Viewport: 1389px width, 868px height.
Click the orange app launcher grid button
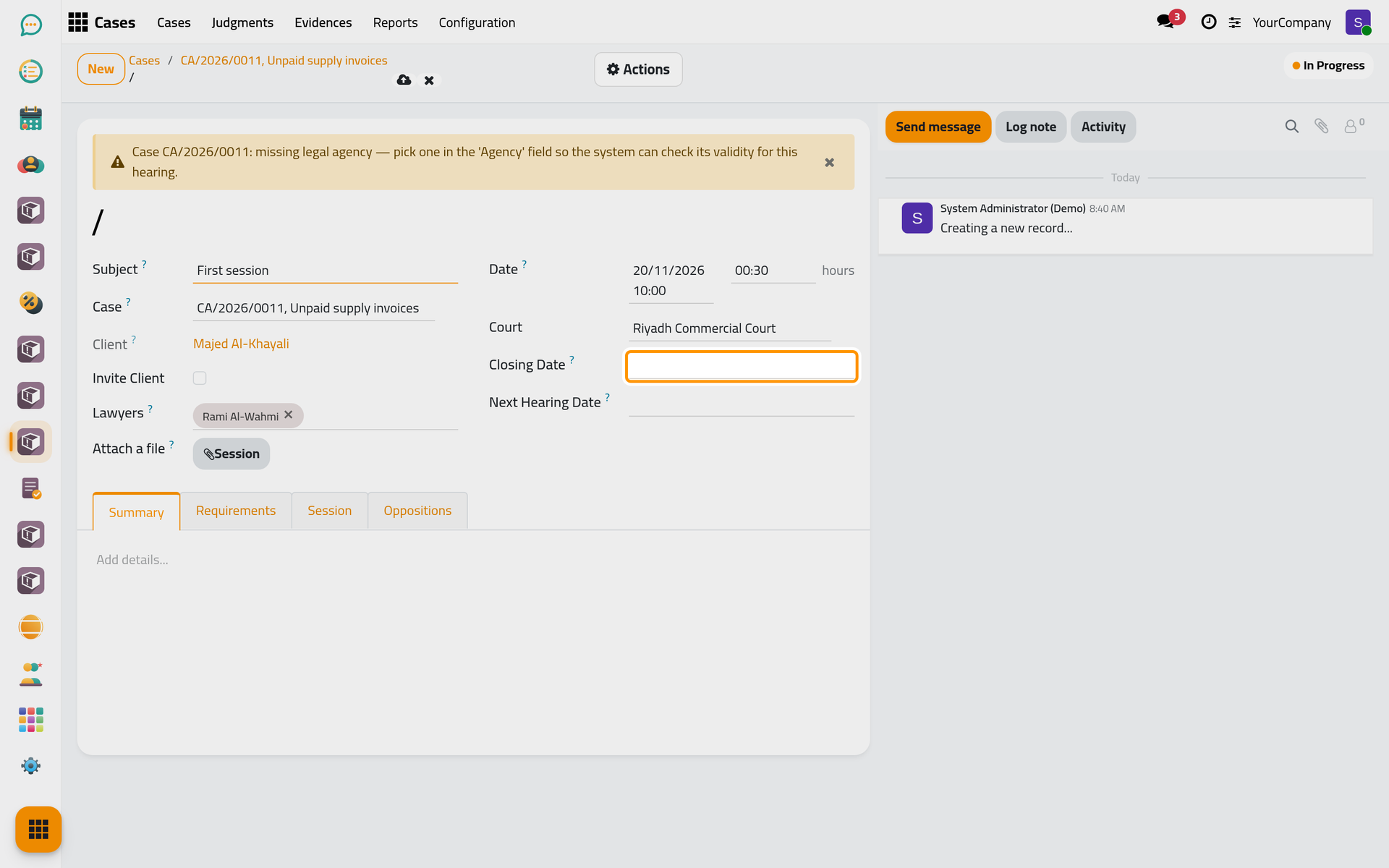38,829
